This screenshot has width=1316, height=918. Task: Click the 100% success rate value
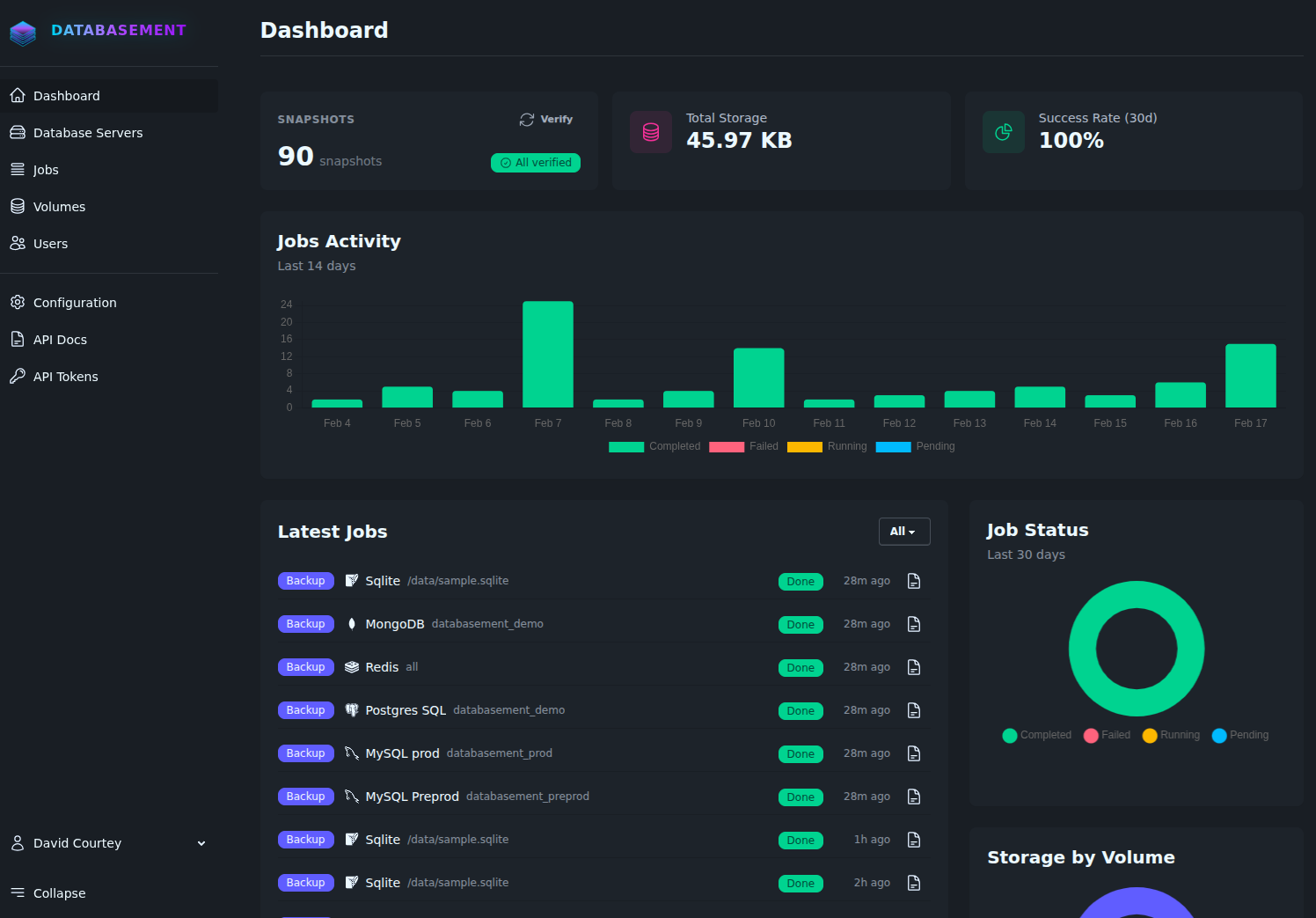(x=1071, y=140)
